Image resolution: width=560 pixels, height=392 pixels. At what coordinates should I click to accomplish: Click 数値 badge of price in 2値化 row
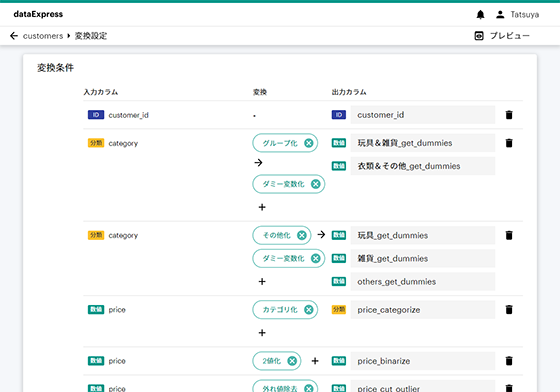click(x=96, y=361)
